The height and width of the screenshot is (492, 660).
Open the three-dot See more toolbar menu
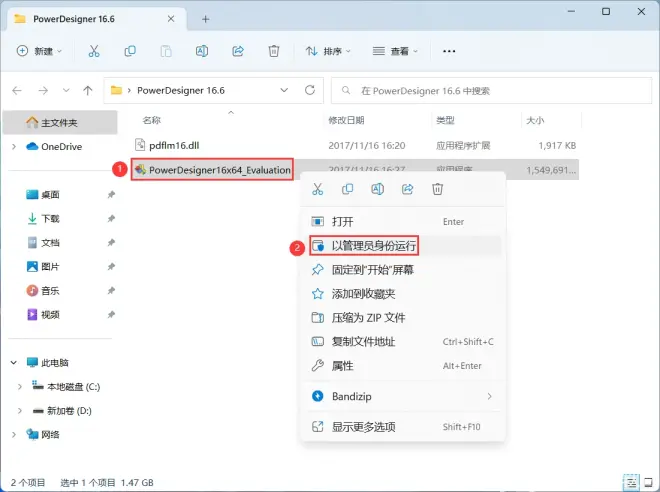[449, 51]
